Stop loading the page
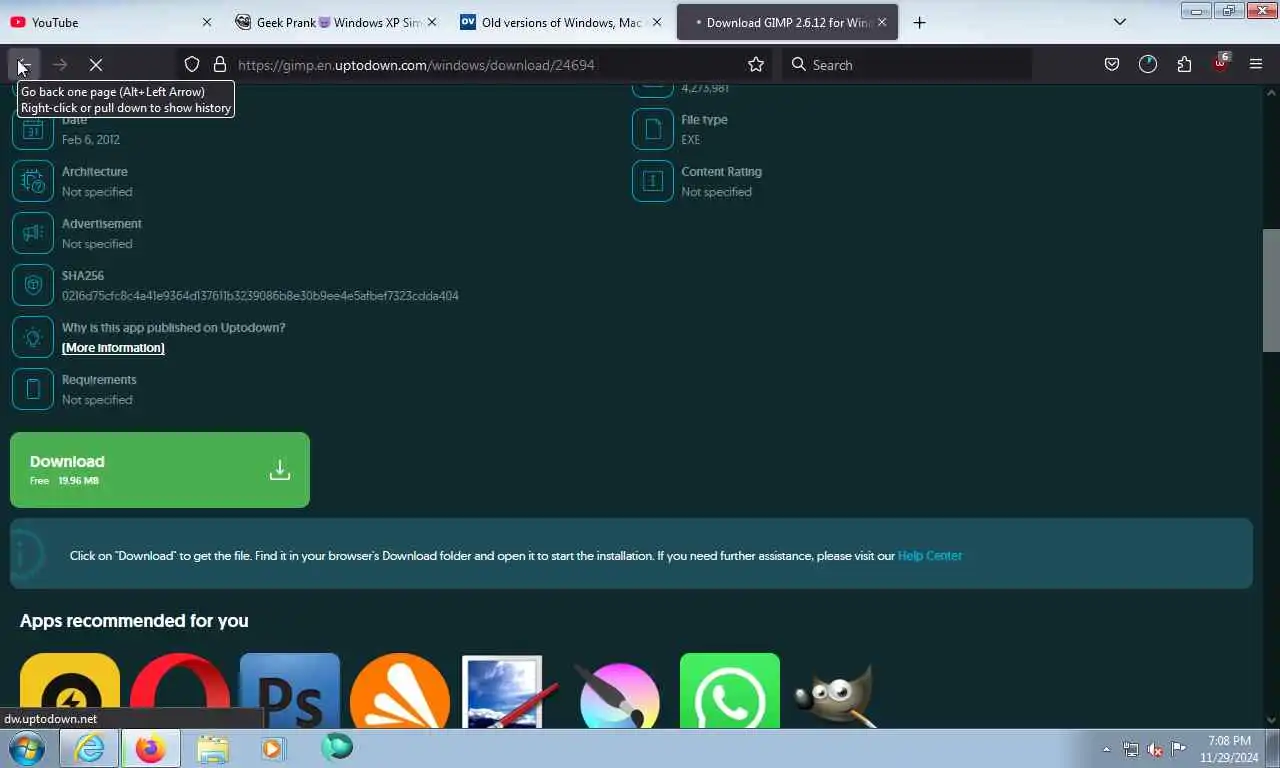 (x=96, y=64)
